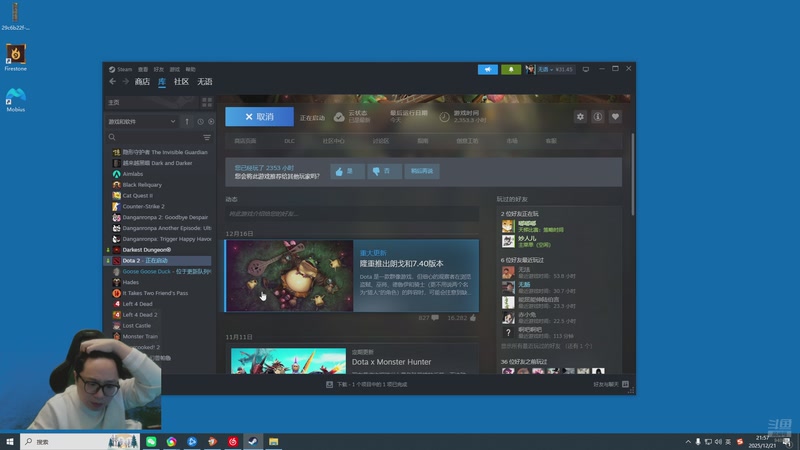Open the DLC tab for Dota 2

[x=289, y=141]
